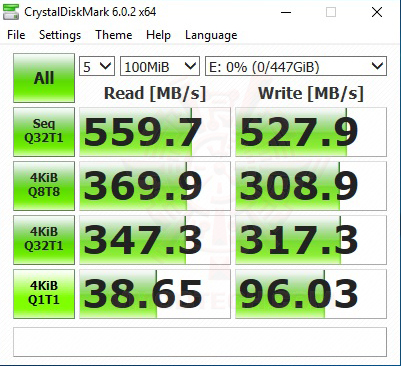Close the CrystalDiskMark window
The image size is (401, 366).
coord(377,13)
